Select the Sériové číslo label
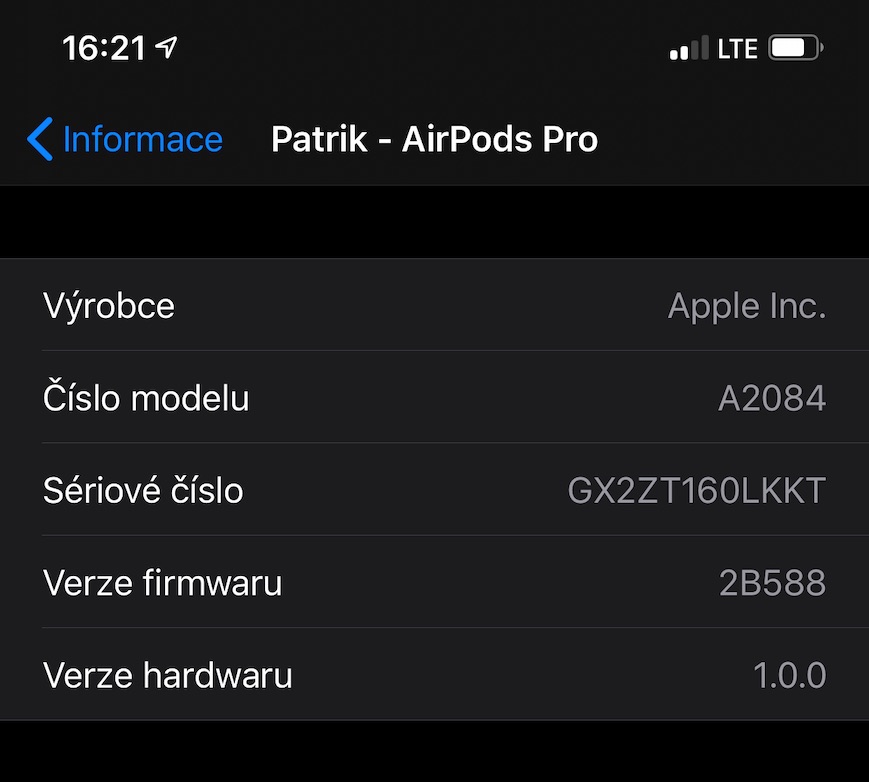869x782 pixels. pos(143,490)
